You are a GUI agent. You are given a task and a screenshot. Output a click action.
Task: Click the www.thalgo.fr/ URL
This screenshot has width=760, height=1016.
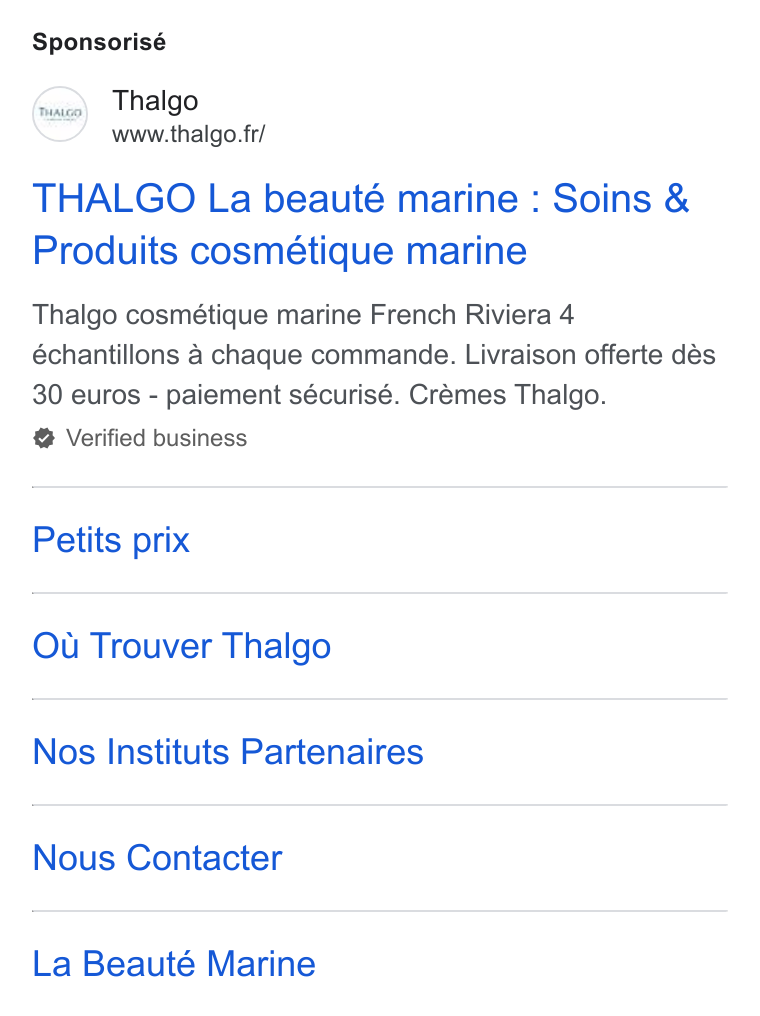189,134
